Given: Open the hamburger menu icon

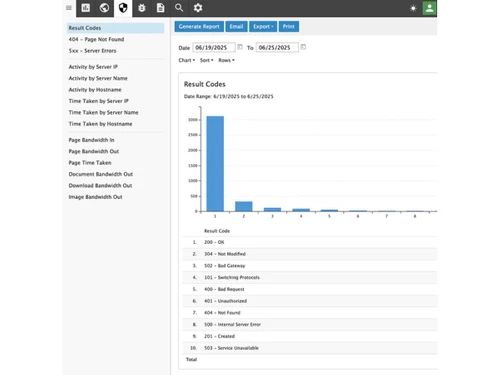Looking at the screenshot, I should (x=69, y=8).
